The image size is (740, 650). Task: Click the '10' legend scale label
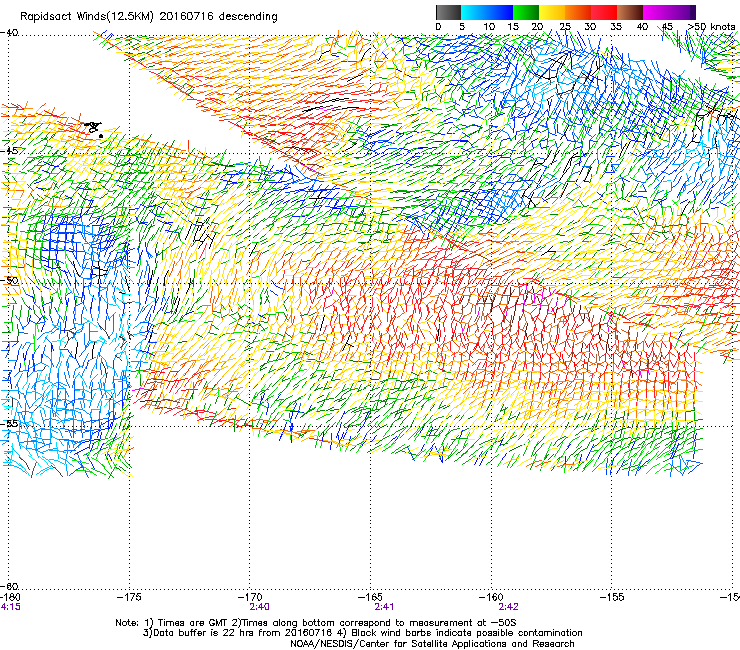489,26
